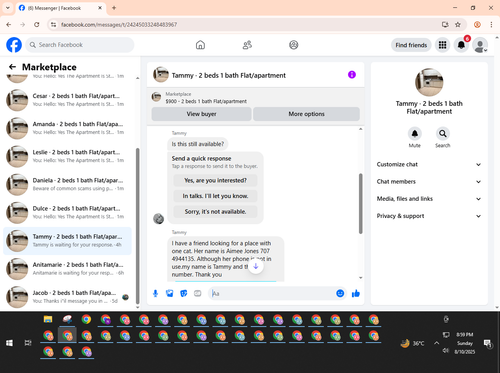Show hidden system tray icons chevron
Viewport: 500px width, 373px height.
point(436,343)
